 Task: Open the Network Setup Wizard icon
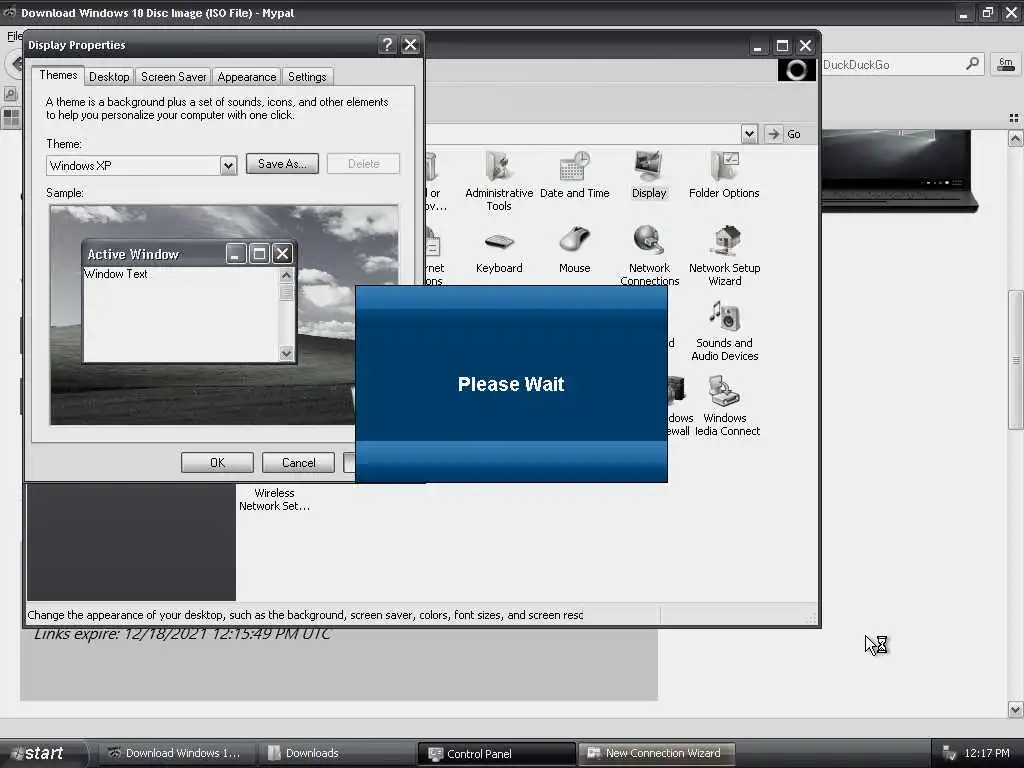coord(724,257)
